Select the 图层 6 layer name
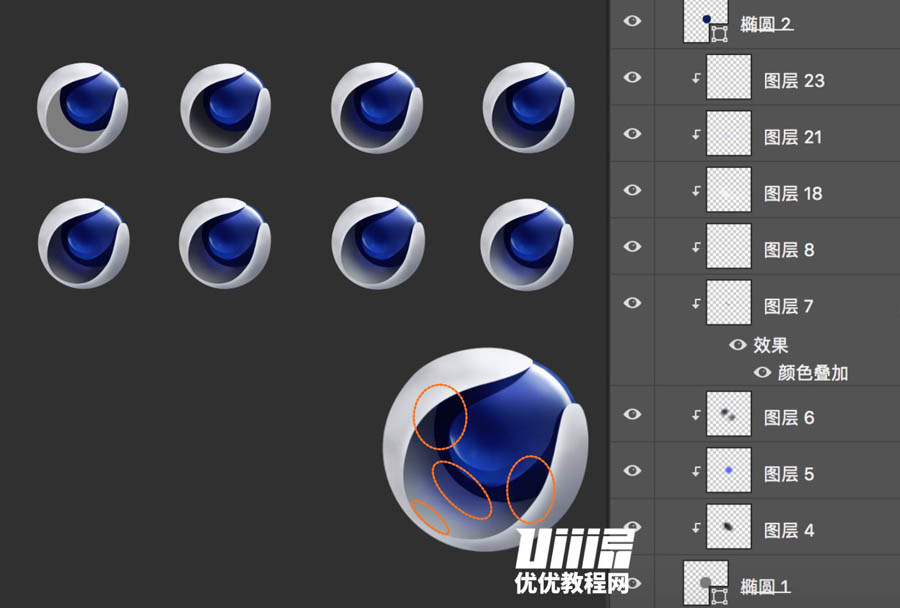Screen dimensions: 900x608 pyautogui.click(x=789, y=417)
